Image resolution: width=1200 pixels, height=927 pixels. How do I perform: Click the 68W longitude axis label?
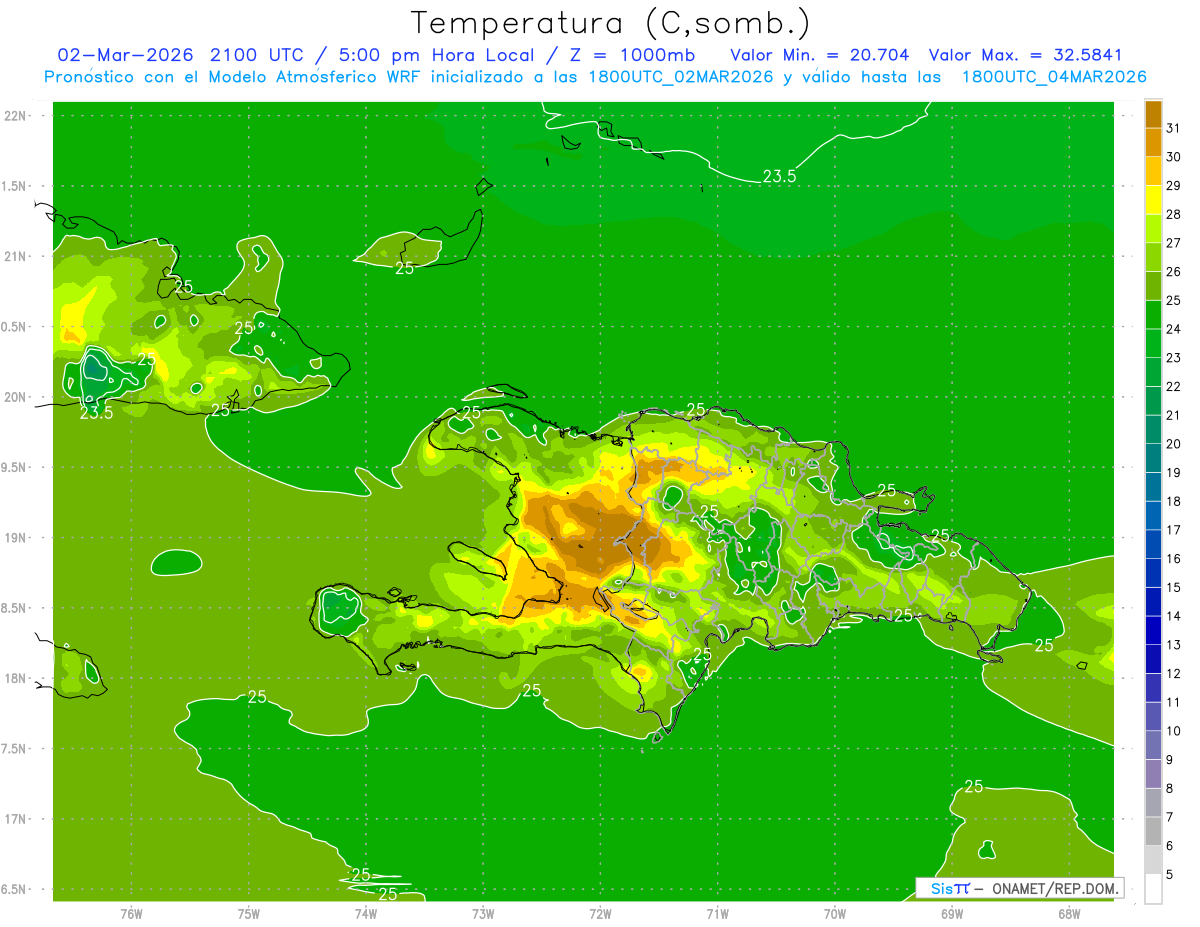pos(1069,914)
